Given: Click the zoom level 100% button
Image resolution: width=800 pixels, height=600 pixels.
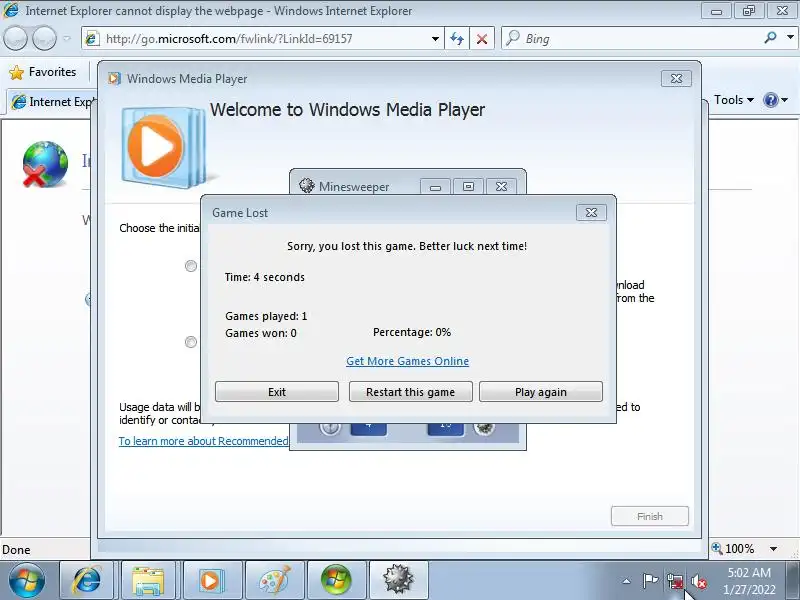Looking at the screenshot, I should (733, 549).
